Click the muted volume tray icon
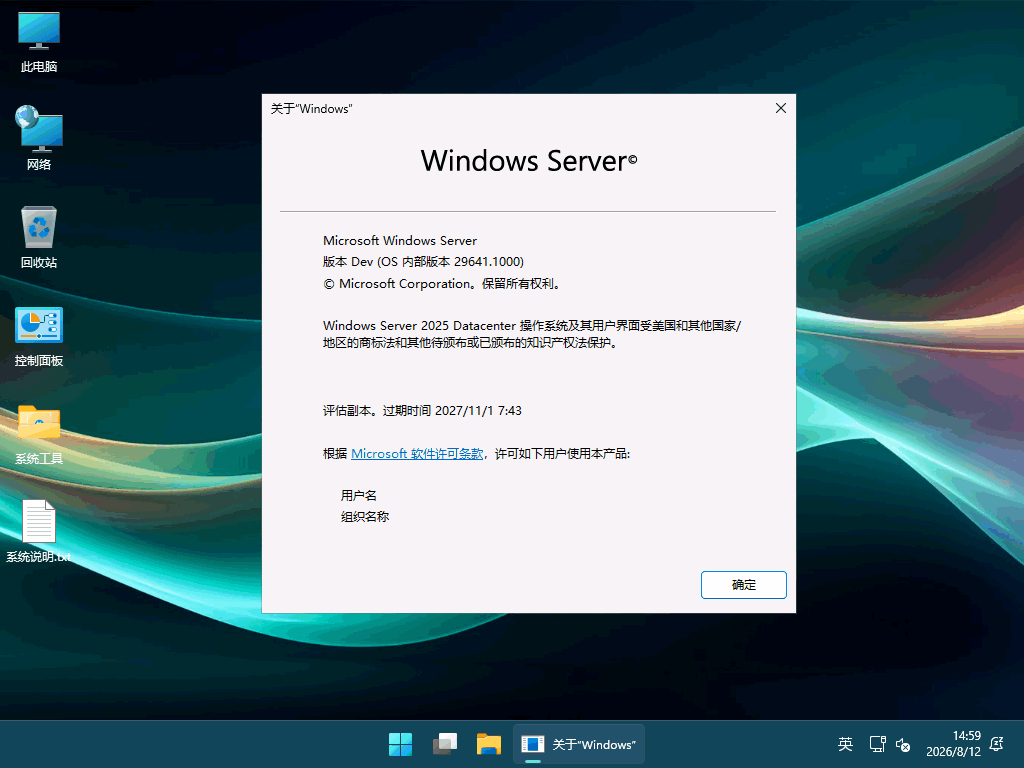This screenshot has width=1024, height=768. 903,744
